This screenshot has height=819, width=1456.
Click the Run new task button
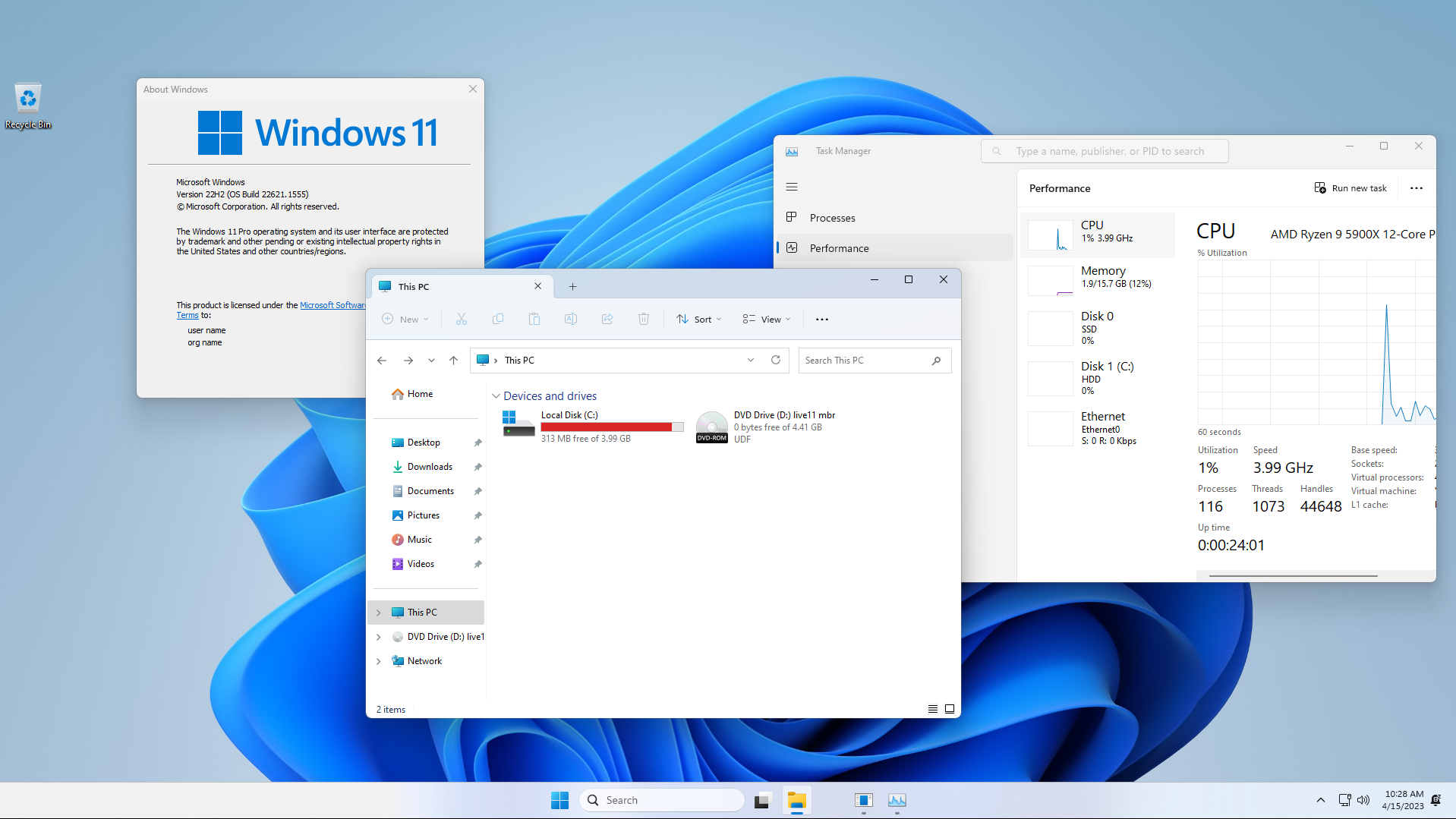point(1350,187)
